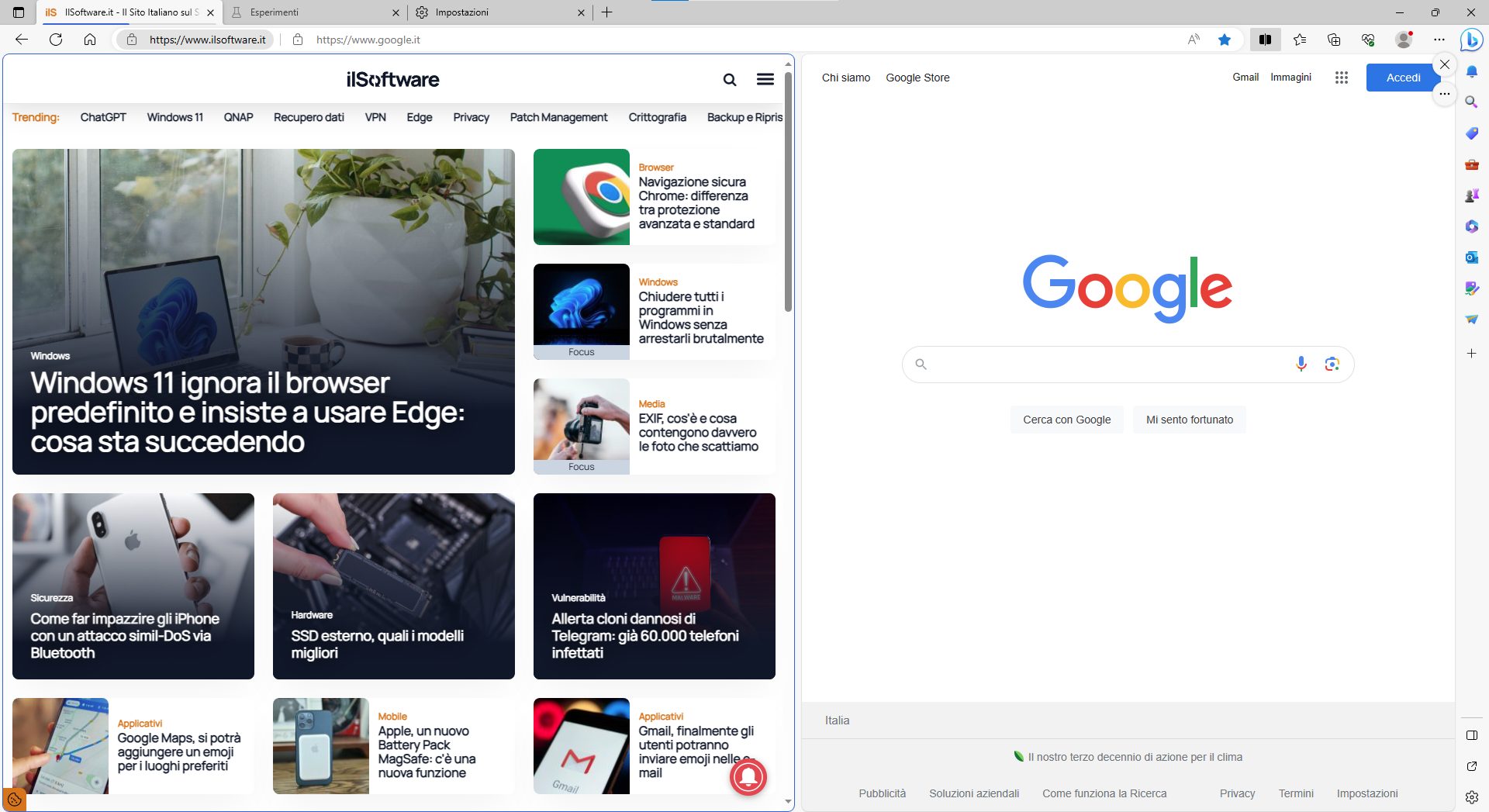Viewport: 1489px width, 812px height.
Task: Open Google footer Impostazioni link
Action: (x=1367, y=793)
